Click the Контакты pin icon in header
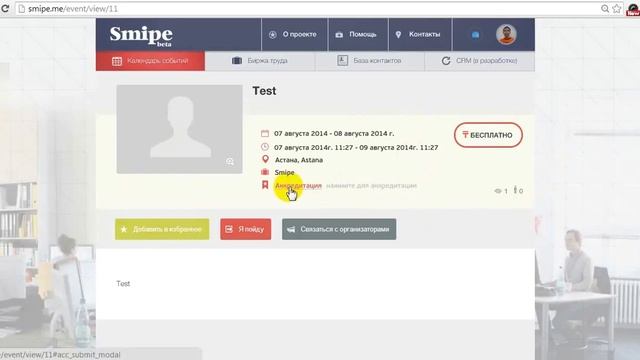Screen dimensions: 640x360 point(398,35)
